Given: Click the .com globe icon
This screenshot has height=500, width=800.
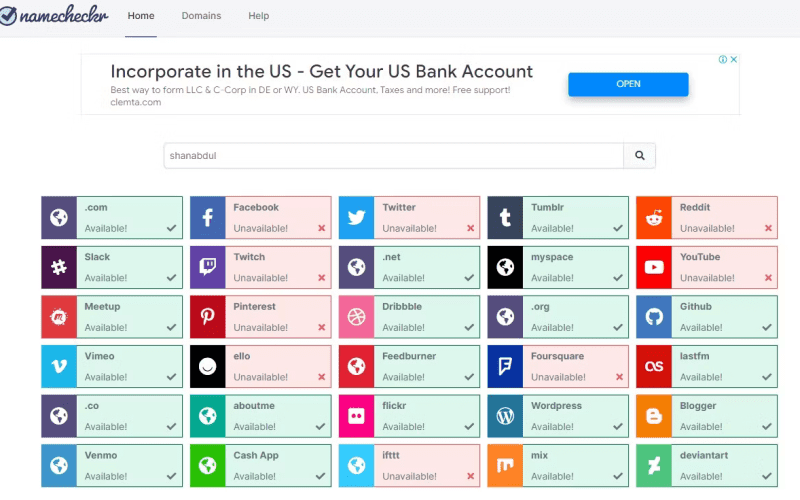Looking at the screenshot, I should pos(59,218).
